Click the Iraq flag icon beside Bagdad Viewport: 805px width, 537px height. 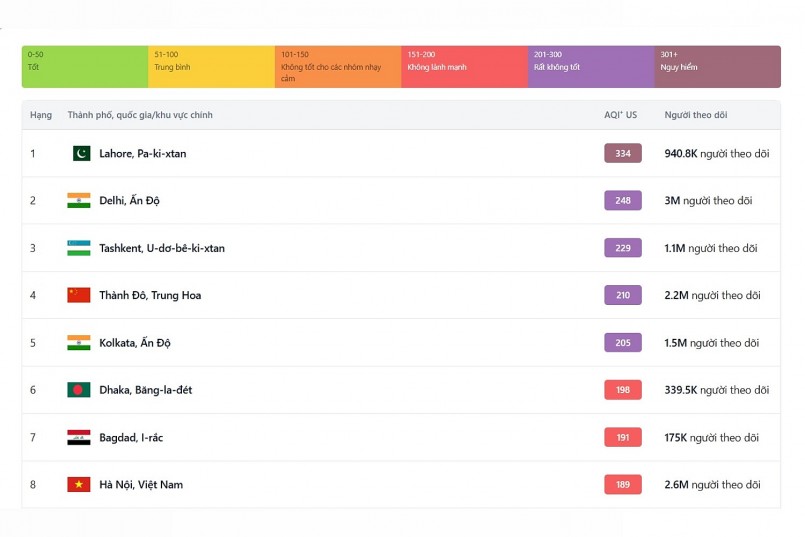[78, 437]
